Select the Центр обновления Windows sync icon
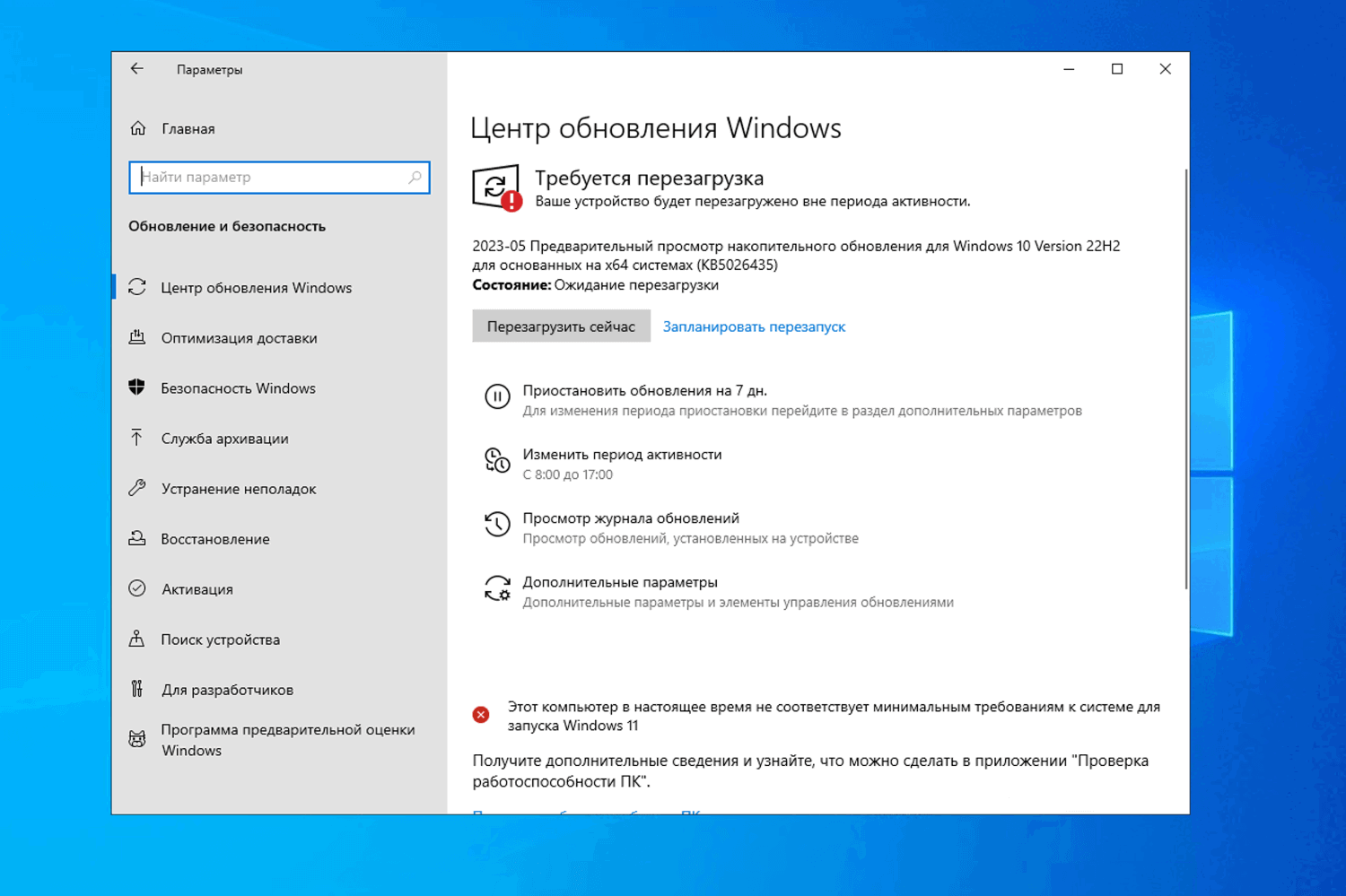This screenshot has width=1346, height=896. [x=137, y=287]
